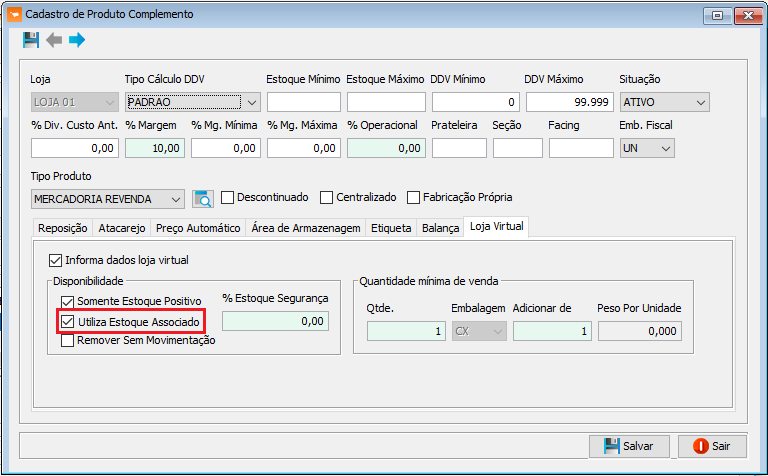Open product type search magnifier icon
Screen dimensions: 768x476
203,198
